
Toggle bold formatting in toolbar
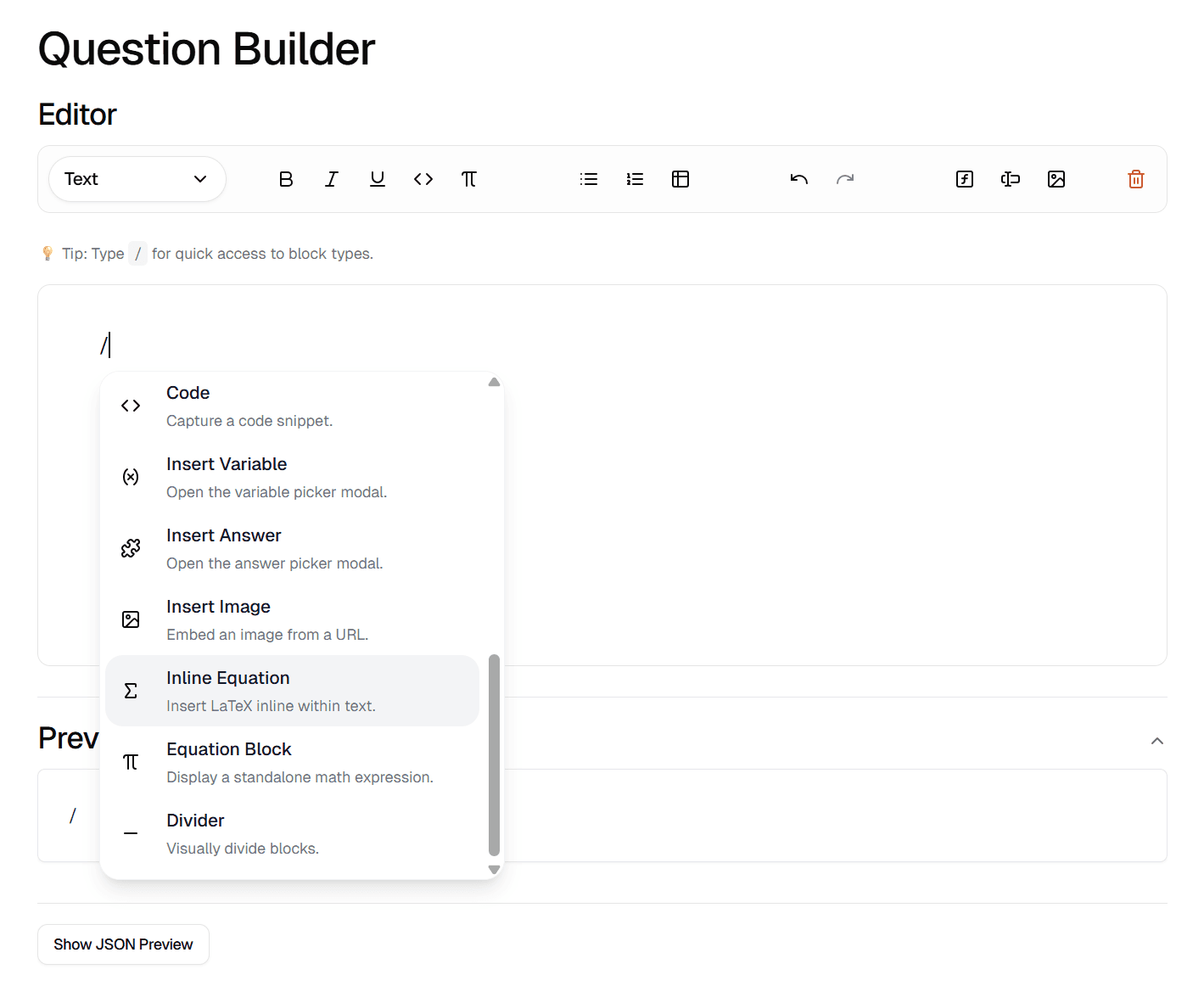286,179
